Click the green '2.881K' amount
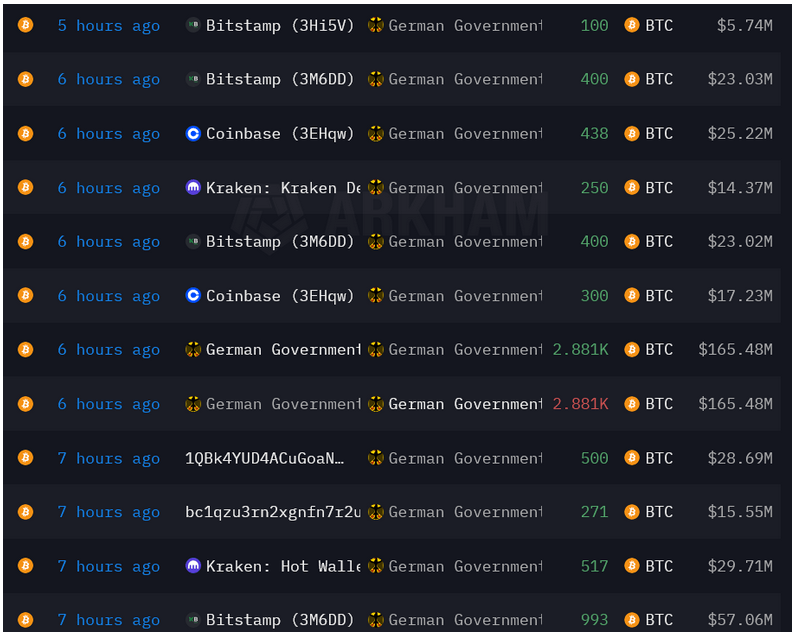 (580, 350)
